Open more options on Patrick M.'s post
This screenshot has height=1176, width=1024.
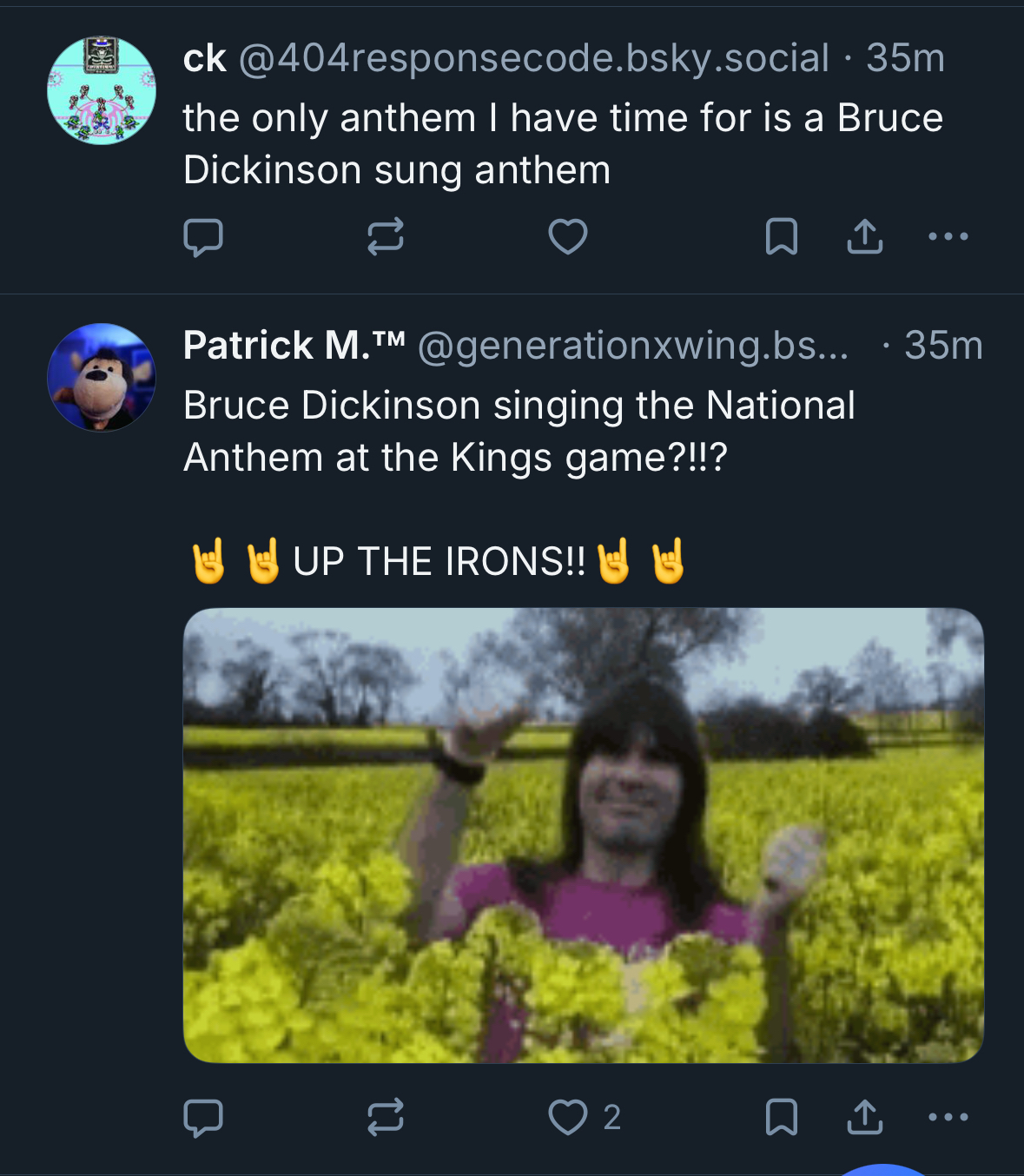click(x=948, y=1118)
